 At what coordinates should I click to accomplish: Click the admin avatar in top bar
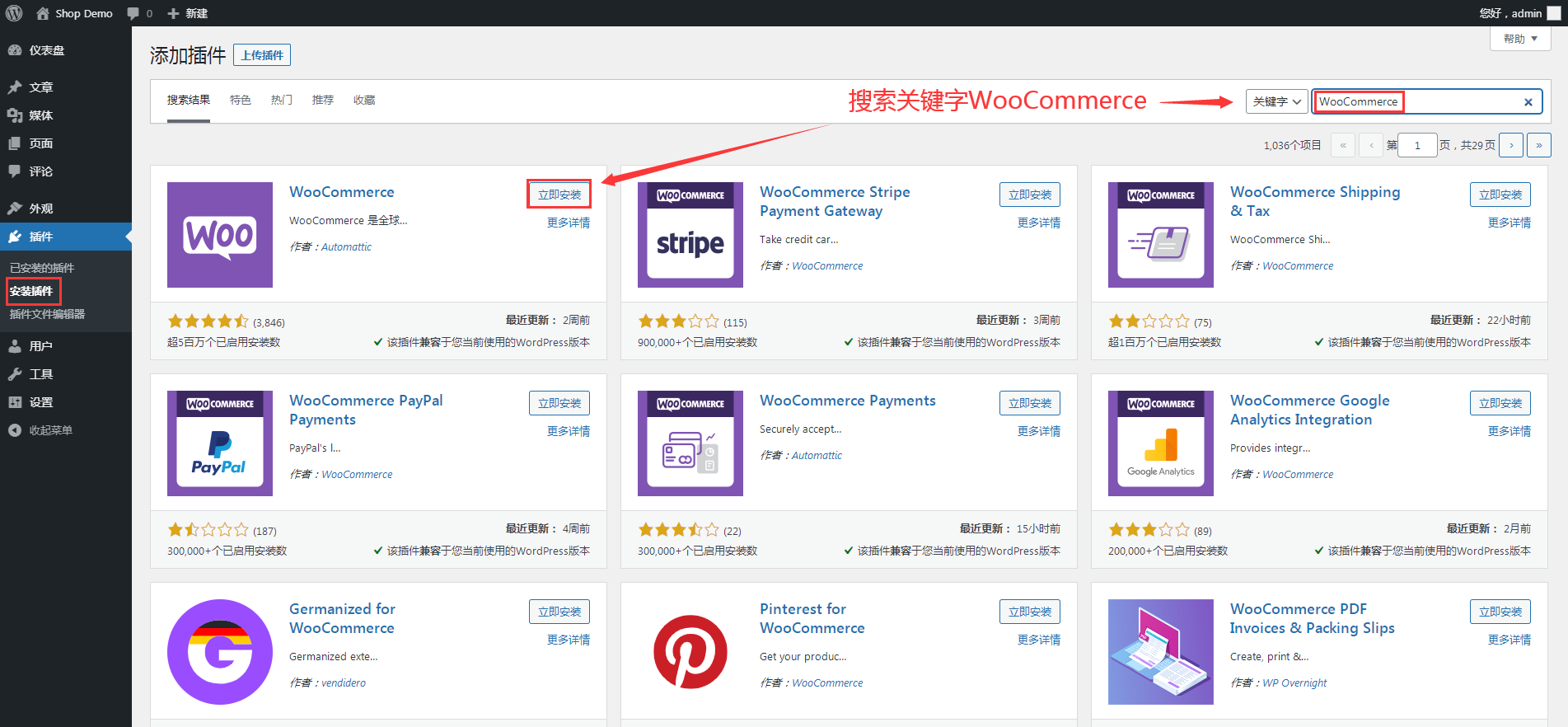(x=1554, y=13)
